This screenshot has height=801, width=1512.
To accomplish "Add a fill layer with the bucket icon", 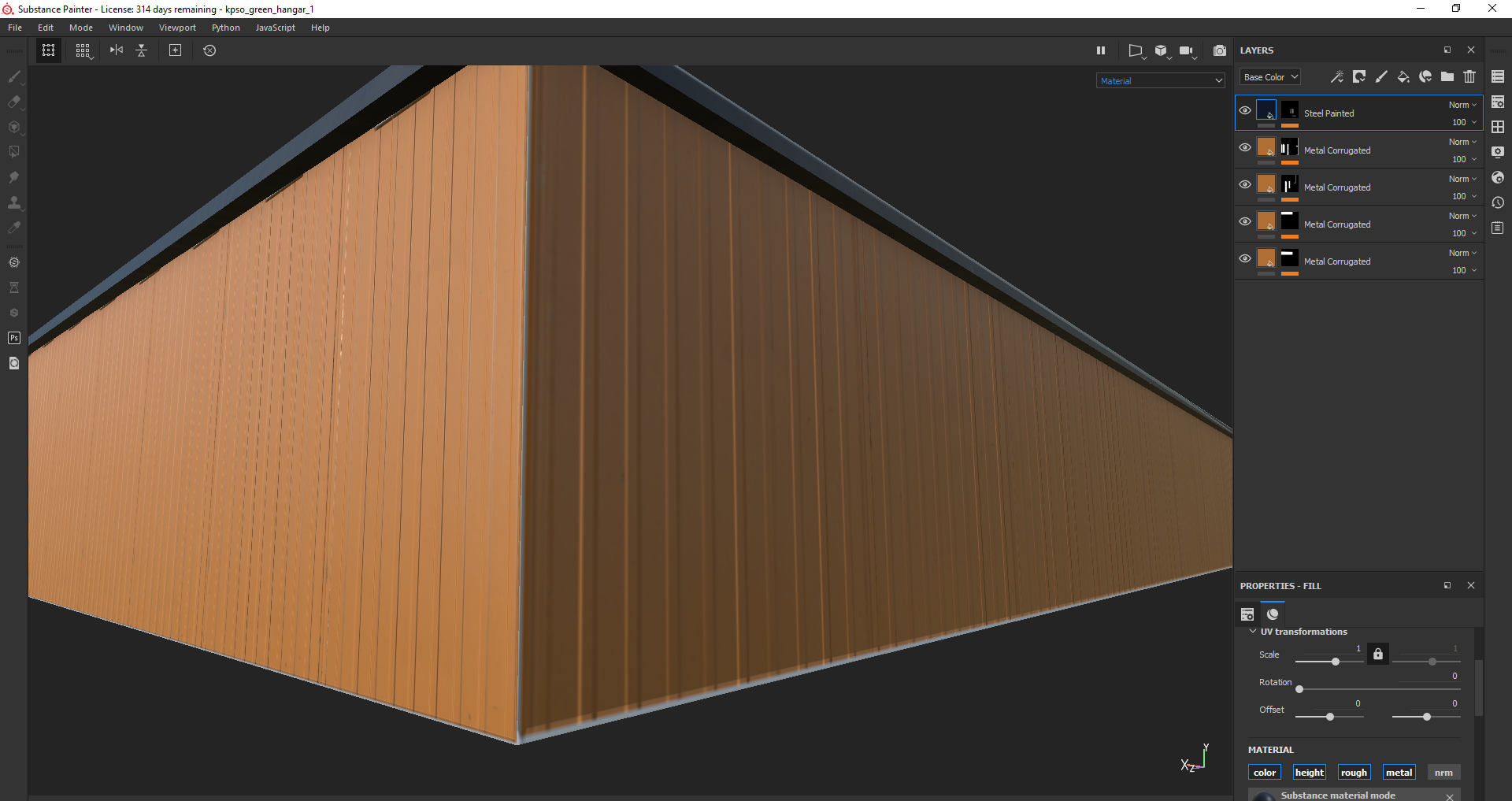I will (x=1403, y=76).
